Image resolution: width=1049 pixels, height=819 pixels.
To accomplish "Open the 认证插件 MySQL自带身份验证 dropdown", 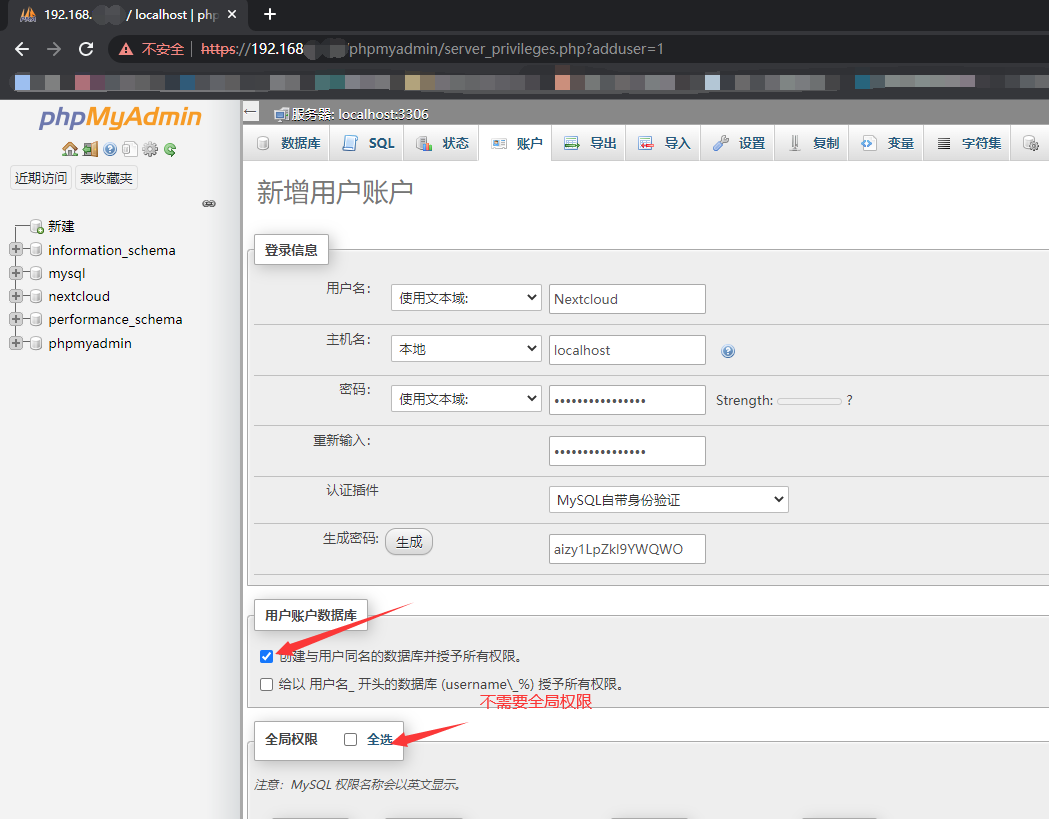I will [668, 500].
